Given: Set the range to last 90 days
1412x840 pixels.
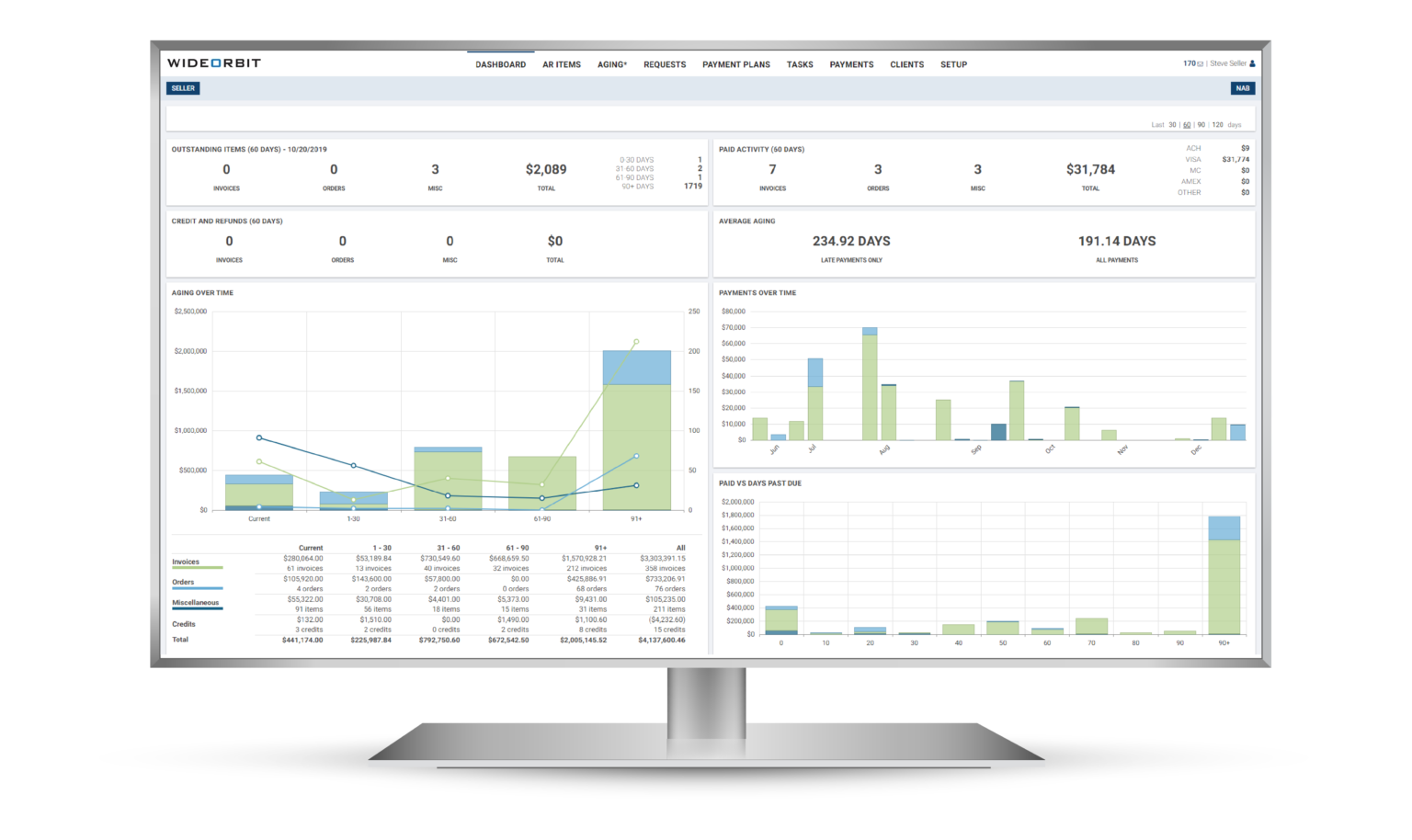Looking at the screenshot, I should point(1201,124).
